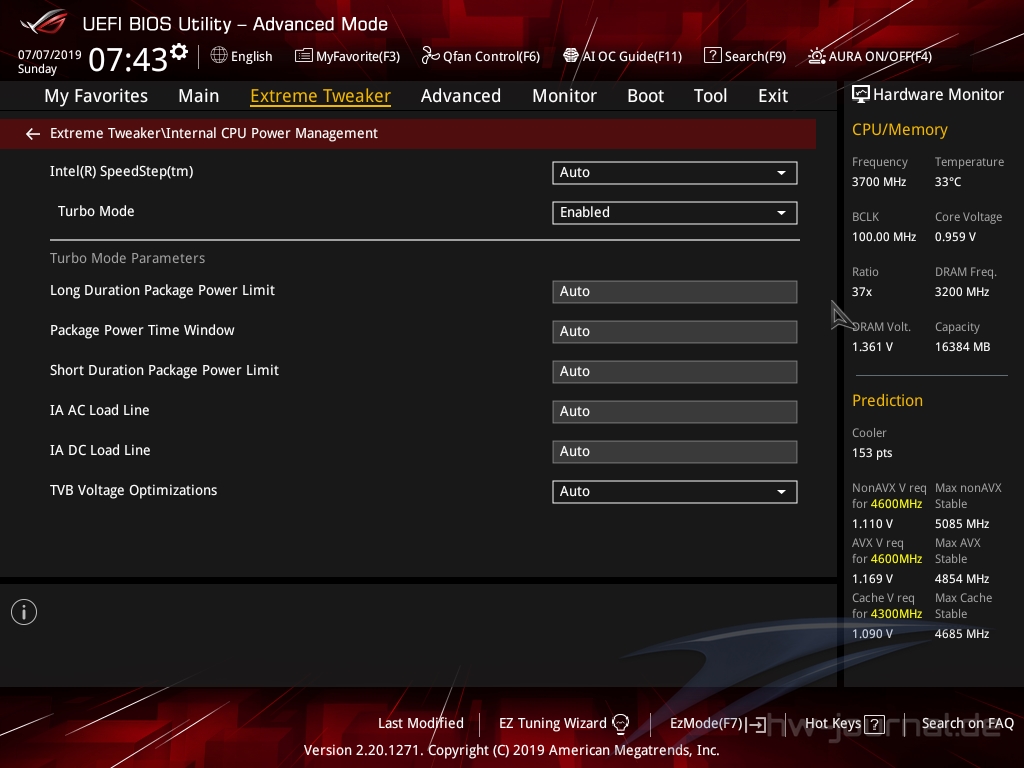Click the Hot Keys question mark icon
1024x768 pixels.
874,724
